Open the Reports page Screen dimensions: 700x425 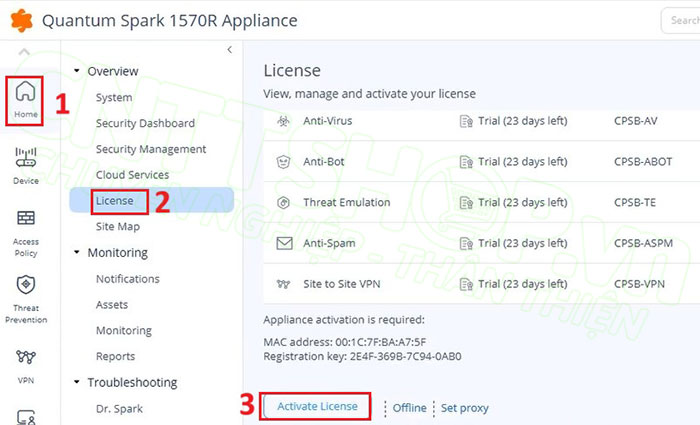click(115, 357)
